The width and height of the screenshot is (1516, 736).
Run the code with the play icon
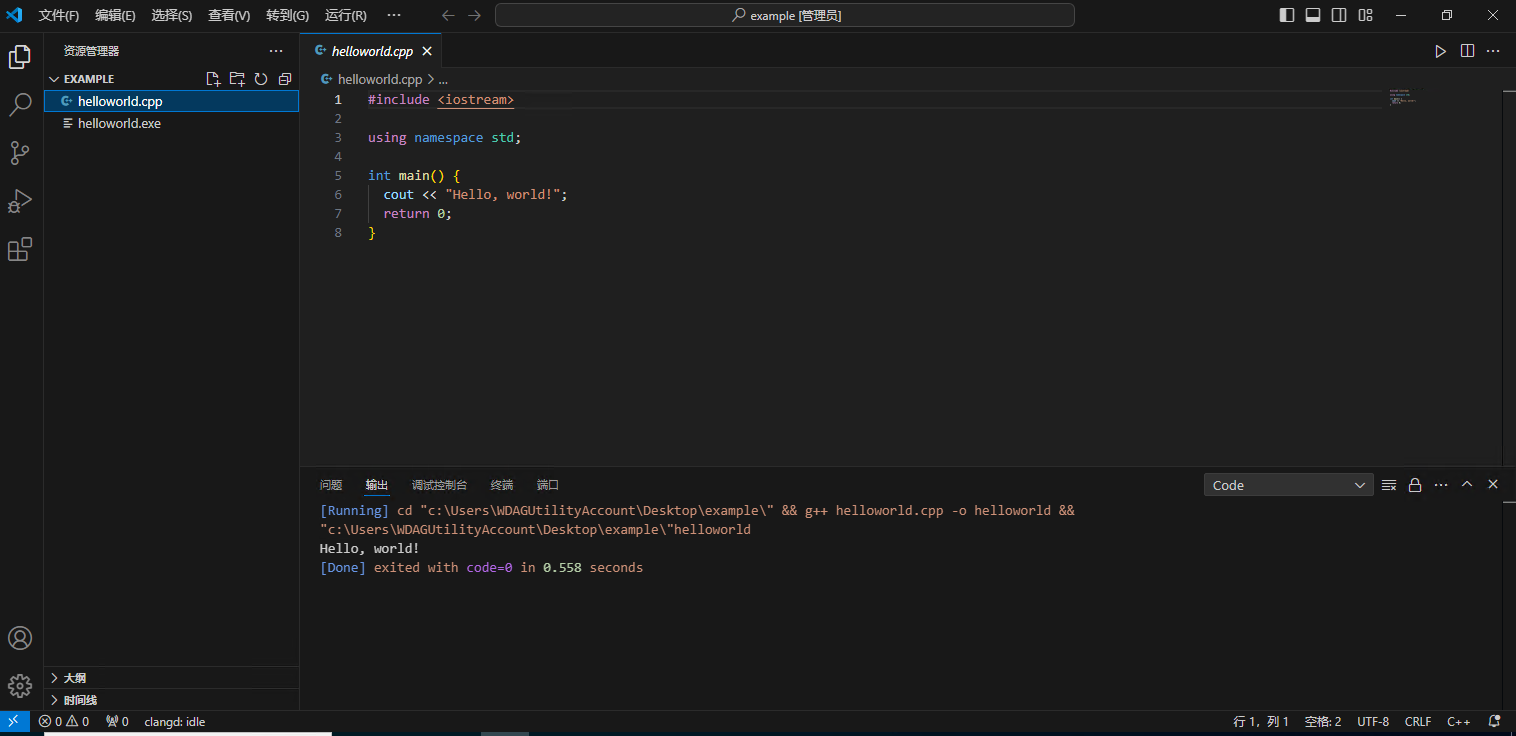click(x=1440, y=51)
